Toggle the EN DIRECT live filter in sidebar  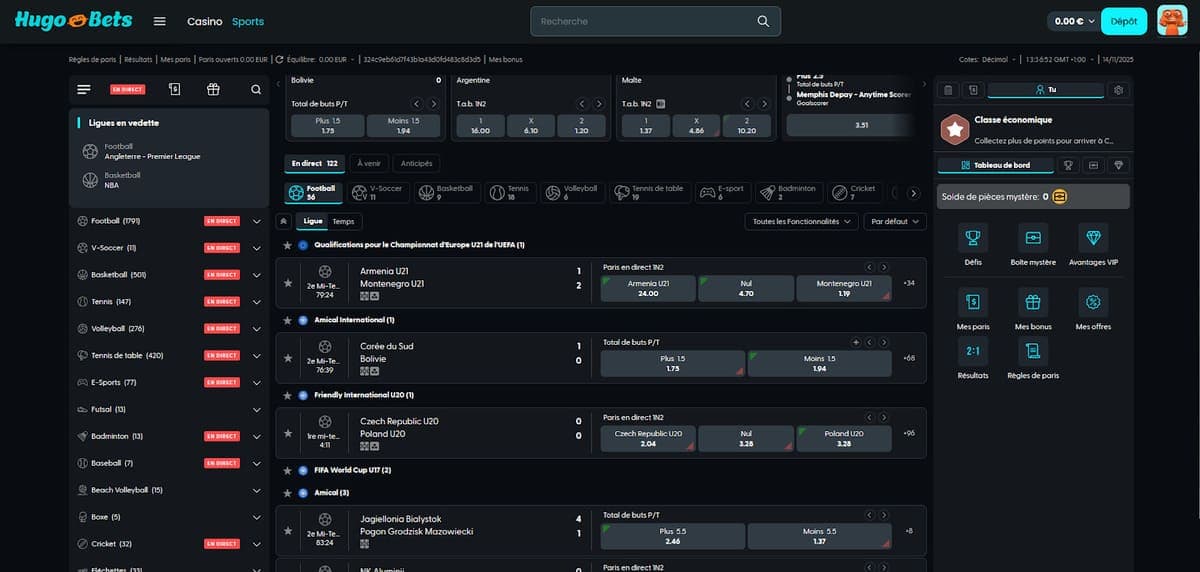point(127,89)
